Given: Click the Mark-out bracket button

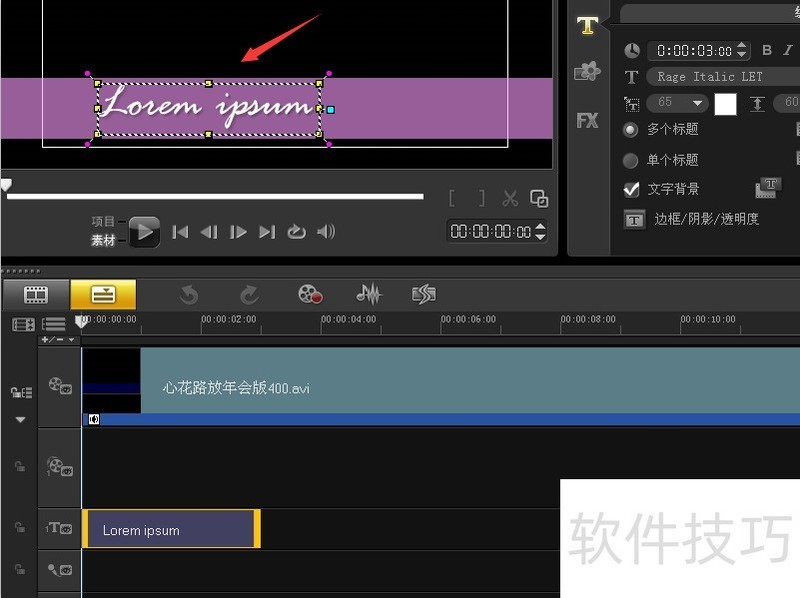Looking at the screenshot, I should point(482,198).
